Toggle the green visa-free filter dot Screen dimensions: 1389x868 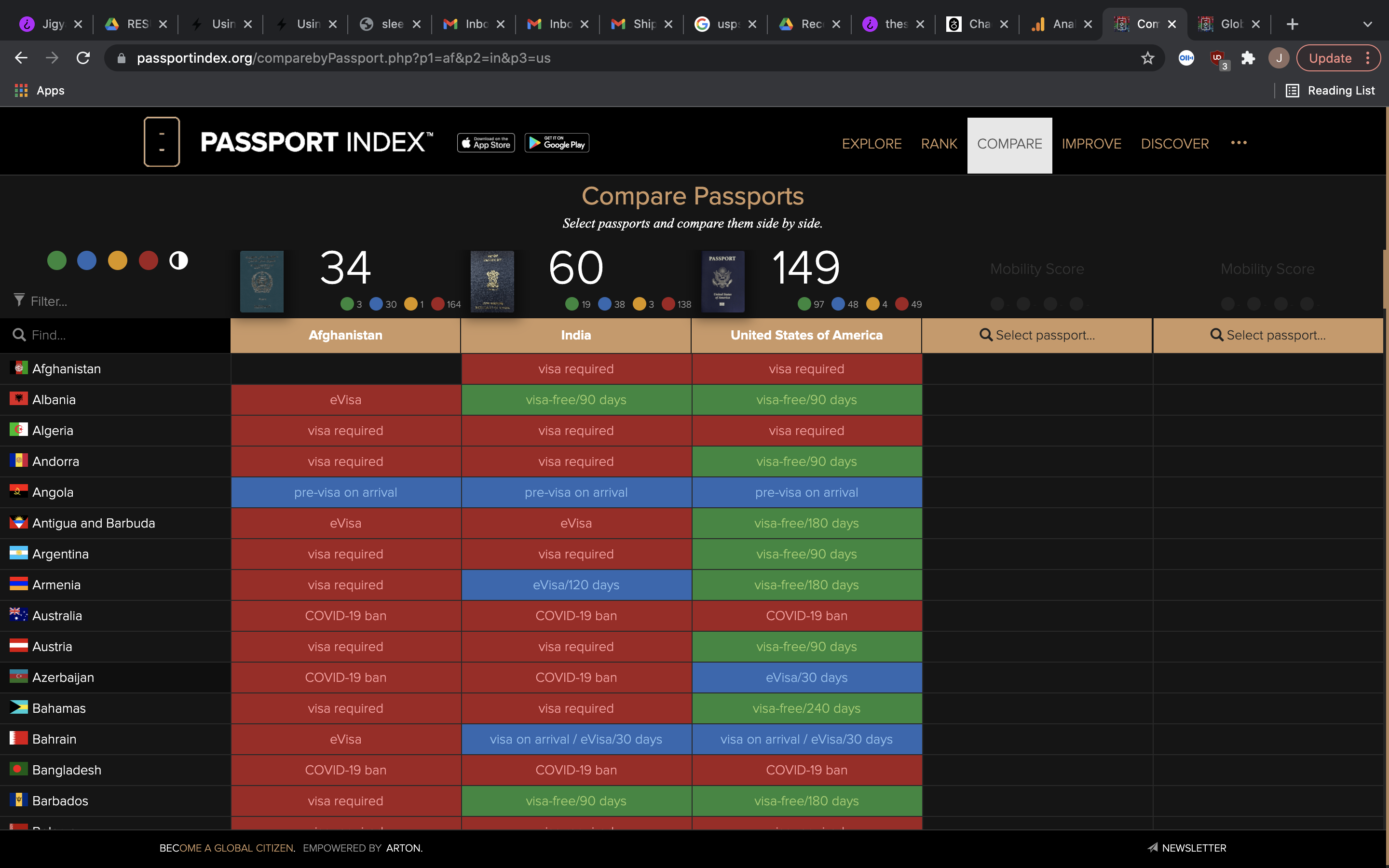[x=56, y=260]
